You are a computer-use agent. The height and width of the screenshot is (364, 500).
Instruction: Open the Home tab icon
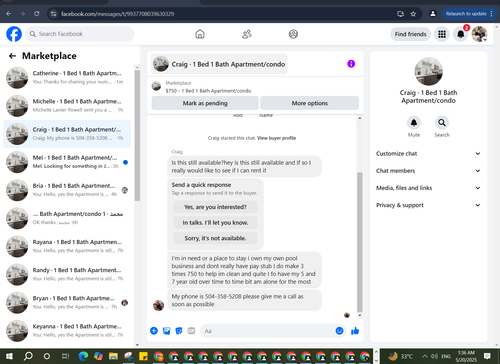click(200, 34)
